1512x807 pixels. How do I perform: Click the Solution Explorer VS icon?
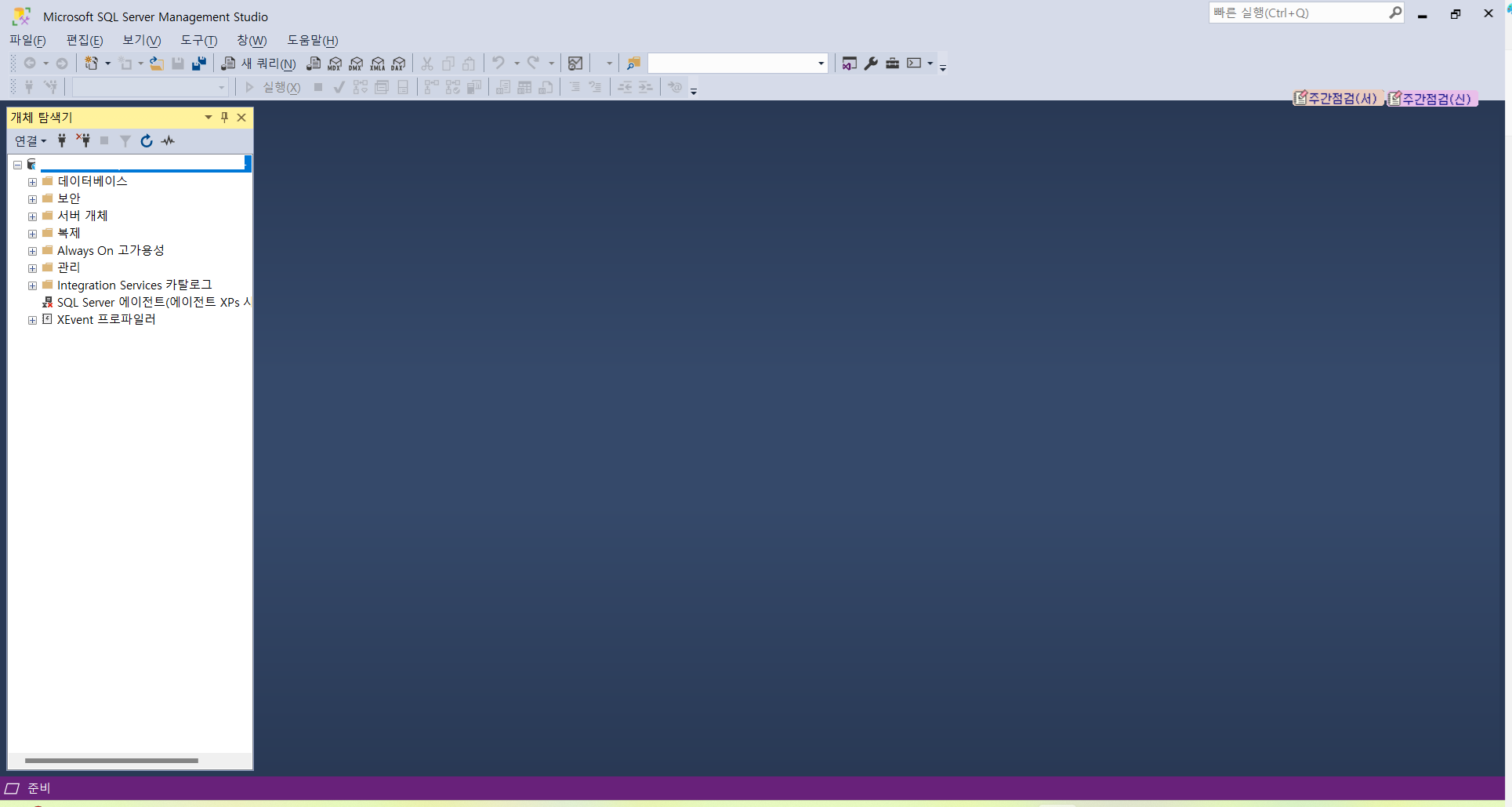[x=850, y=64]
